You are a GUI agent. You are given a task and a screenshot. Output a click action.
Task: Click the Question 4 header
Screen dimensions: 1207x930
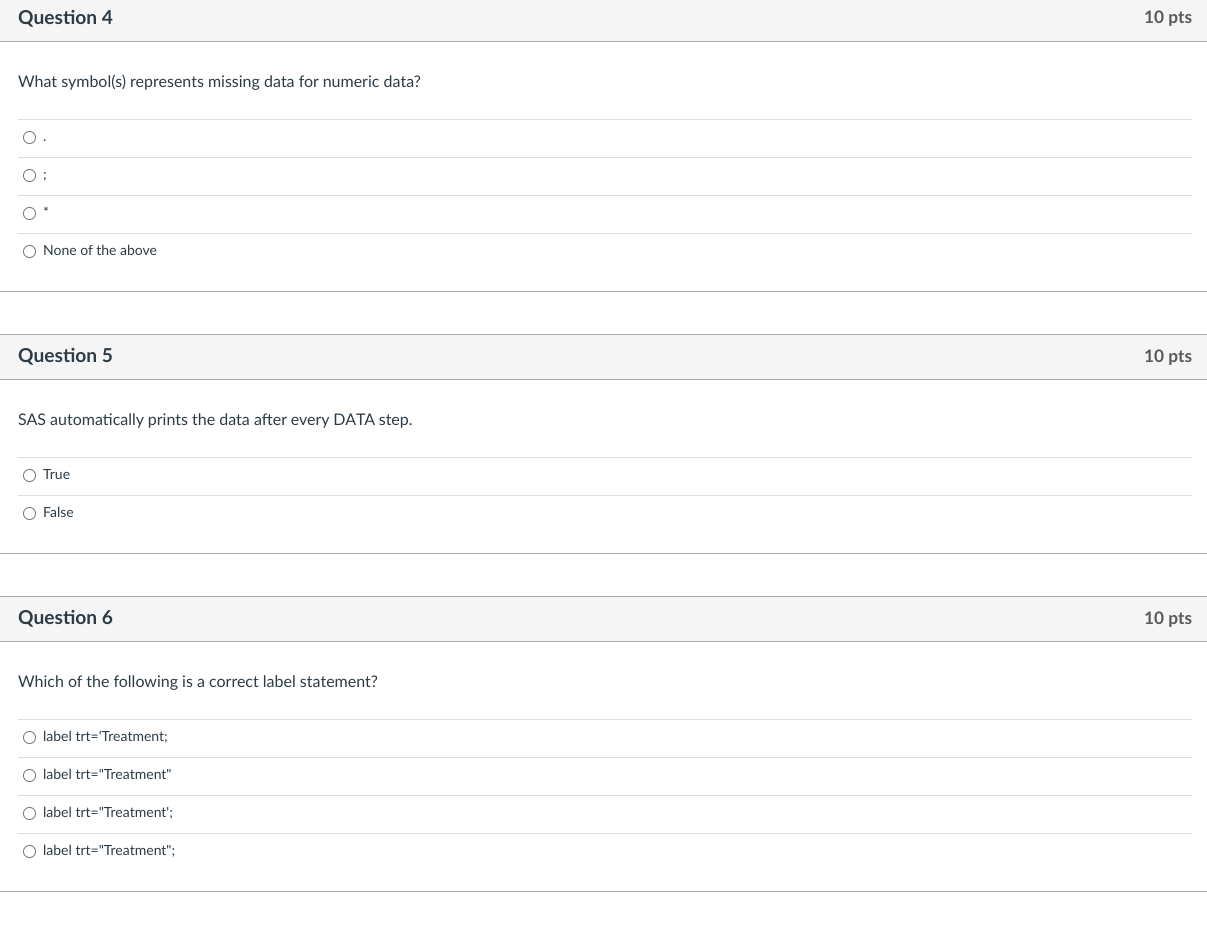coord(65,18)
